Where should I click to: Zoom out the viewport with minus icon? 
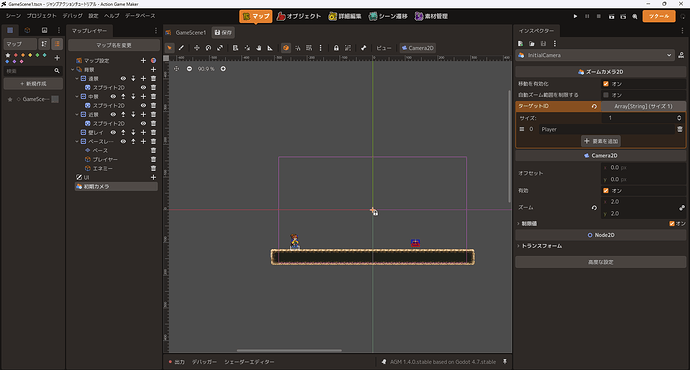point(189,69)
